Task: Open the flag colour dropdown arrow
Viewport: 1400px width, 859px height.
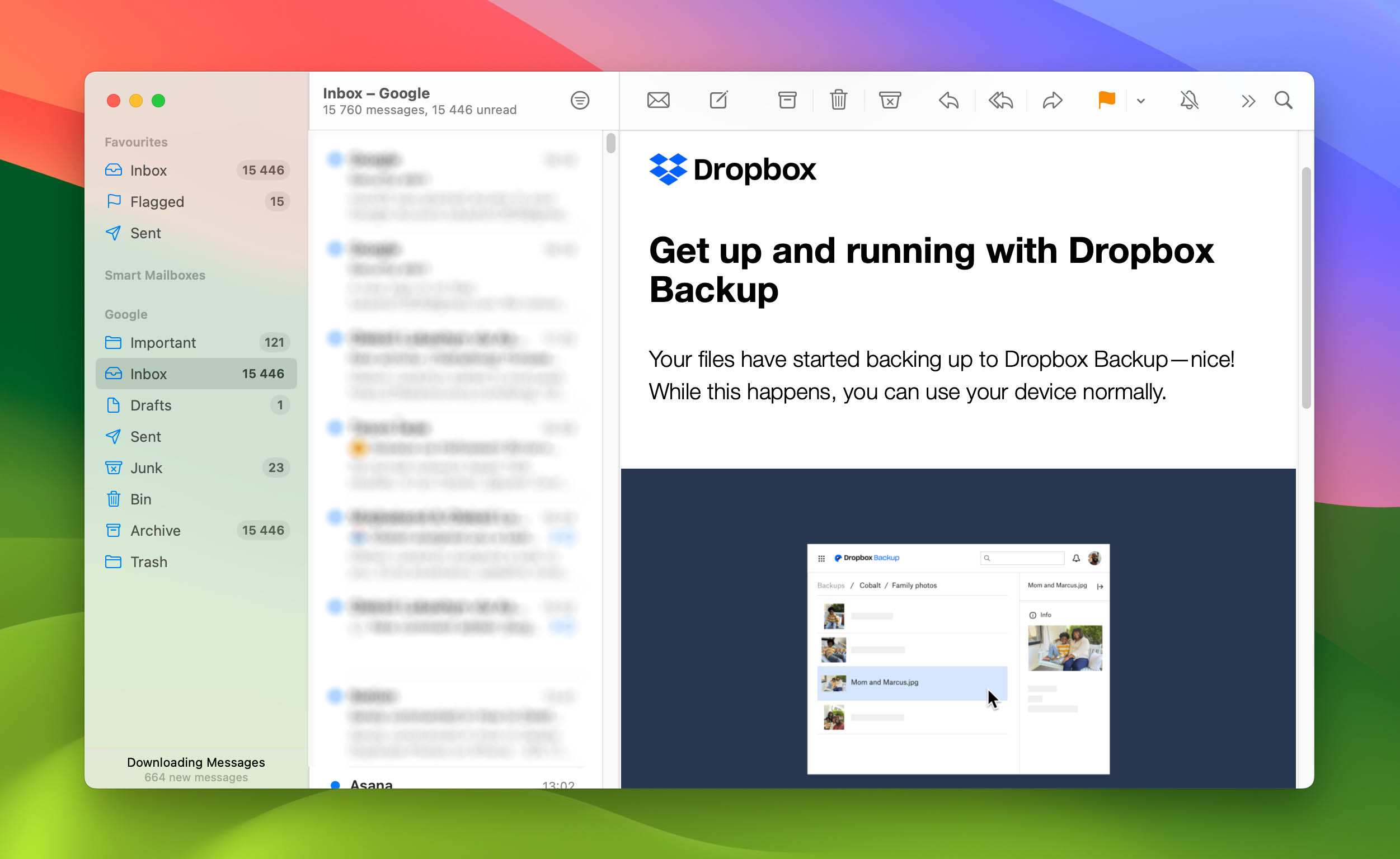Action: [1140, 101]
